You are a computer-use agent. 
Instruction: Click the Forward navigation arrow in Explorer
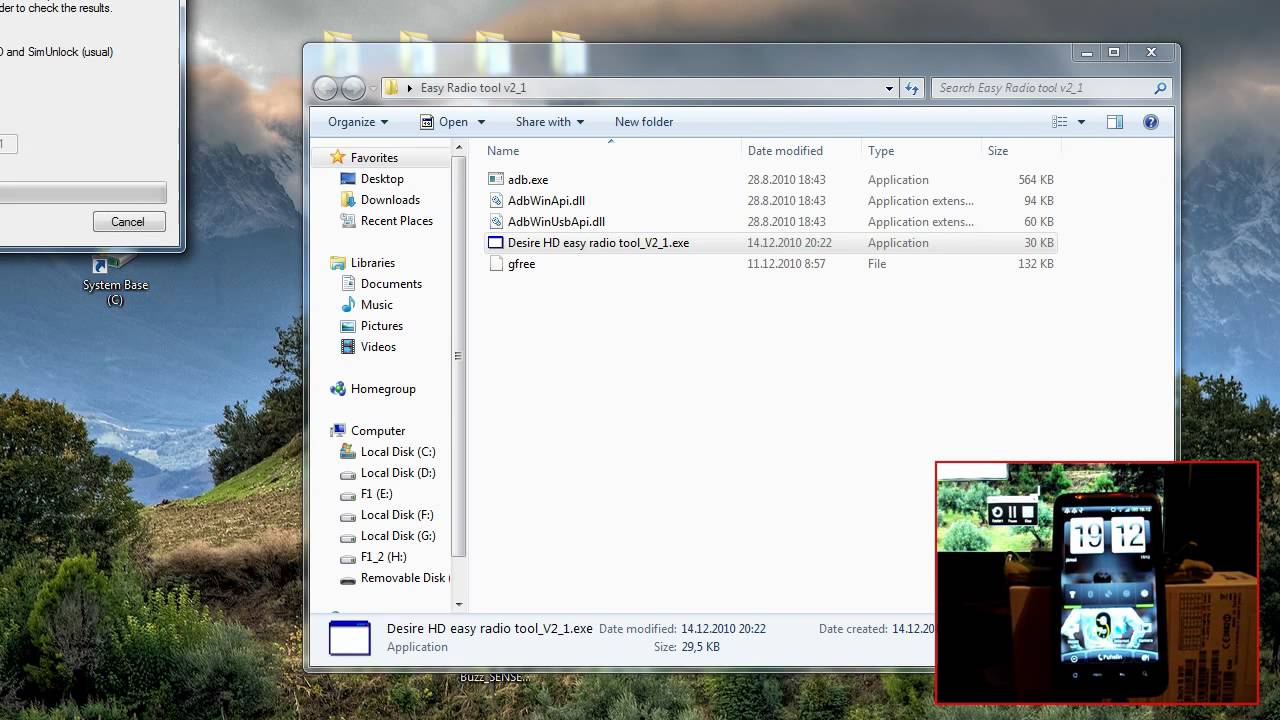pyautogui.click(x=353, y=88)
